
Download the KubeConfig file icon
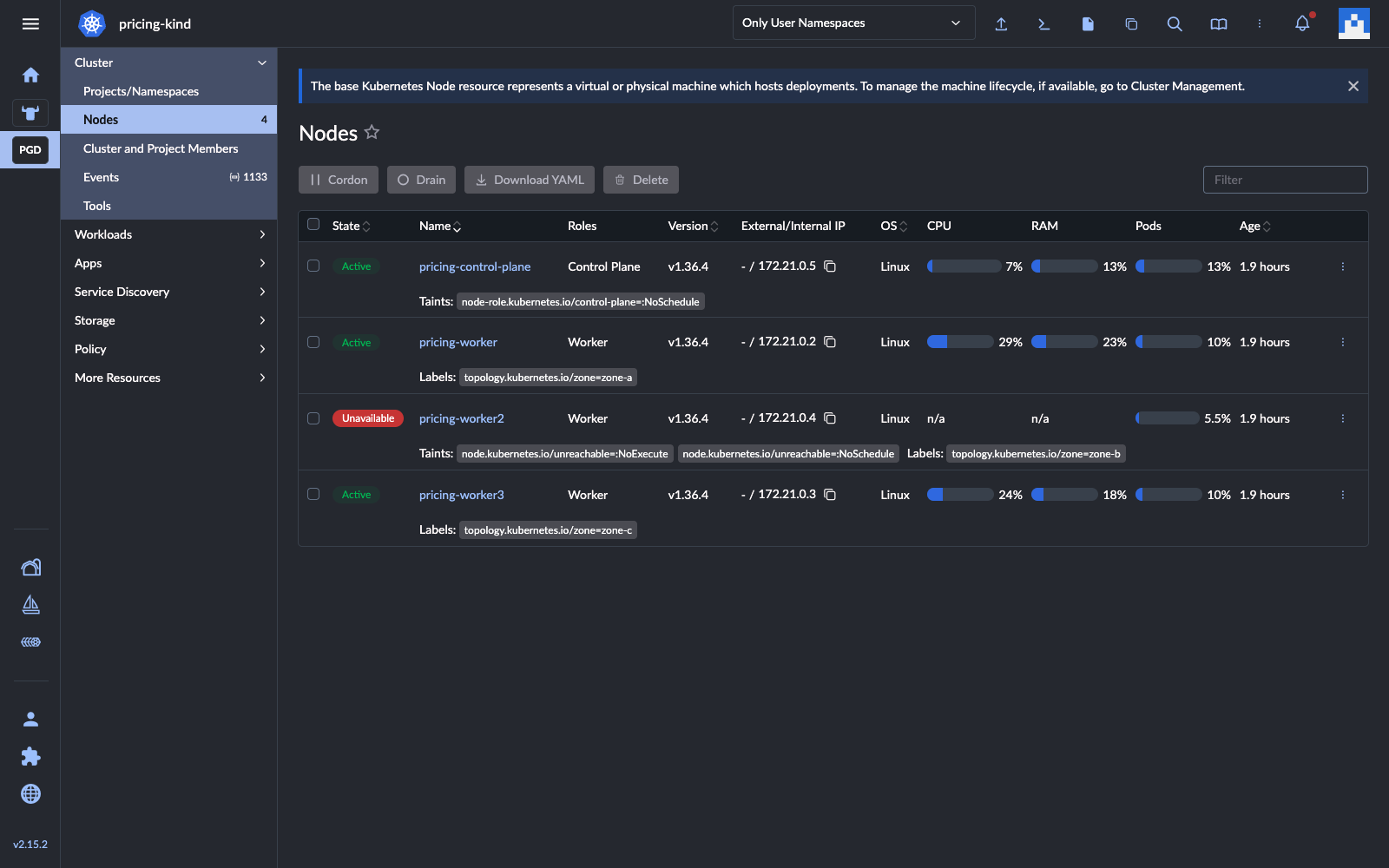point(1088,23)
